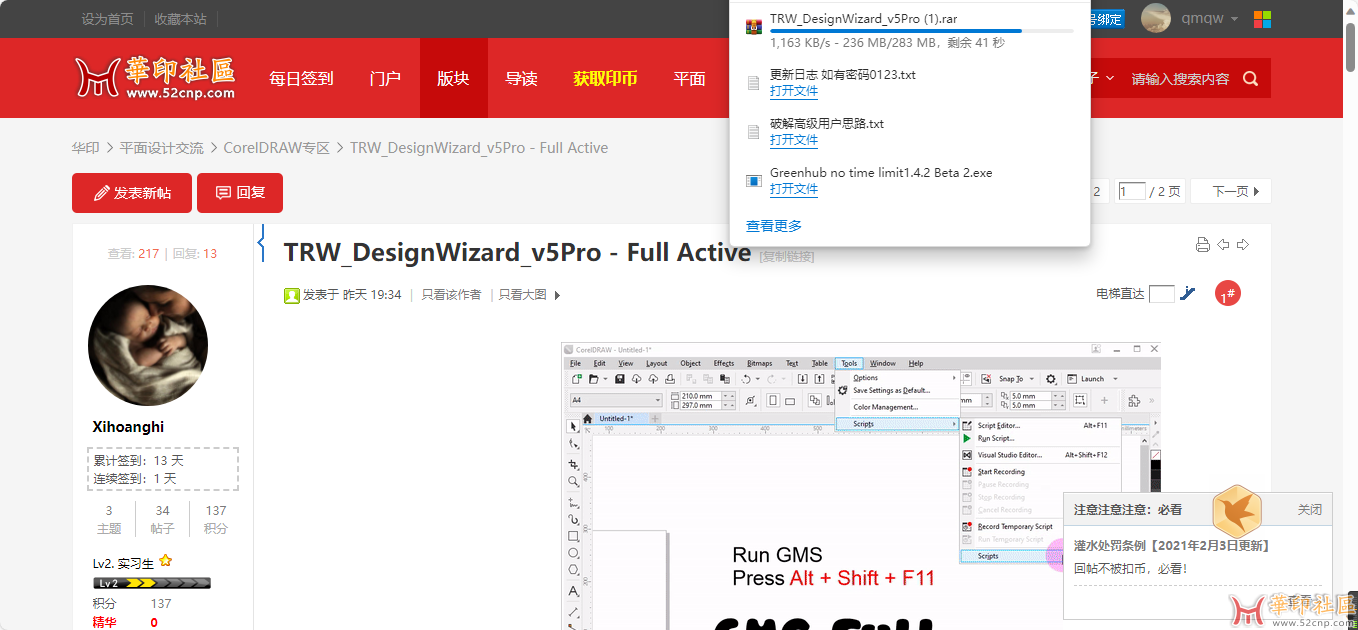Screen dimensions: 1358x630
Task: Click the printer icon for this thread
Action: pos(1203,245)
